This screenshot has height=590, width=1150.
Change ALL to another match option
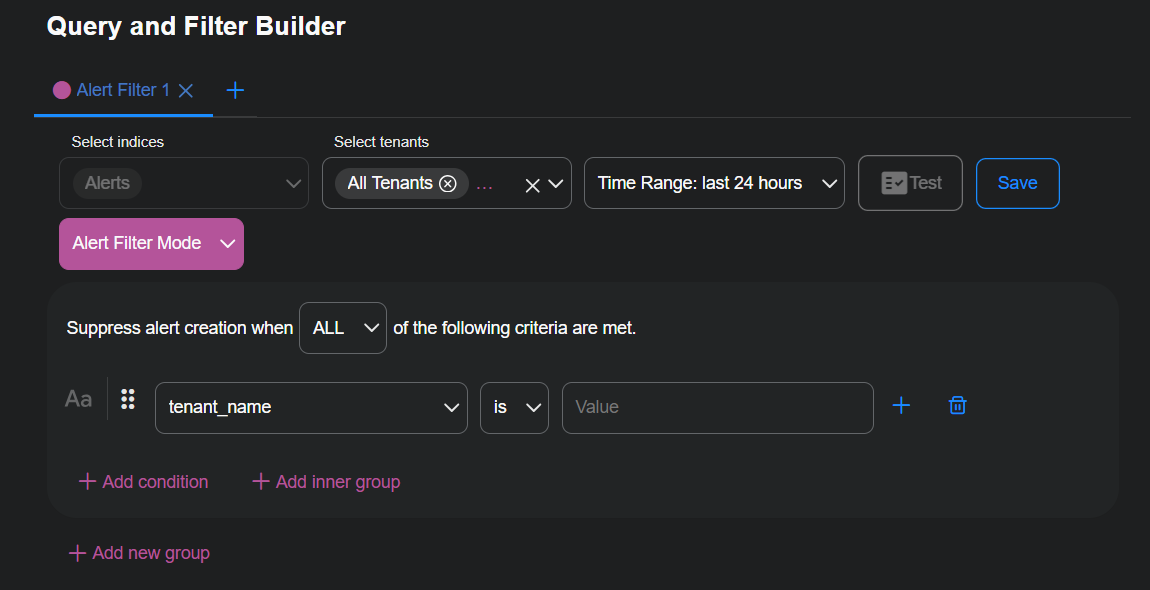coord(343,327)
